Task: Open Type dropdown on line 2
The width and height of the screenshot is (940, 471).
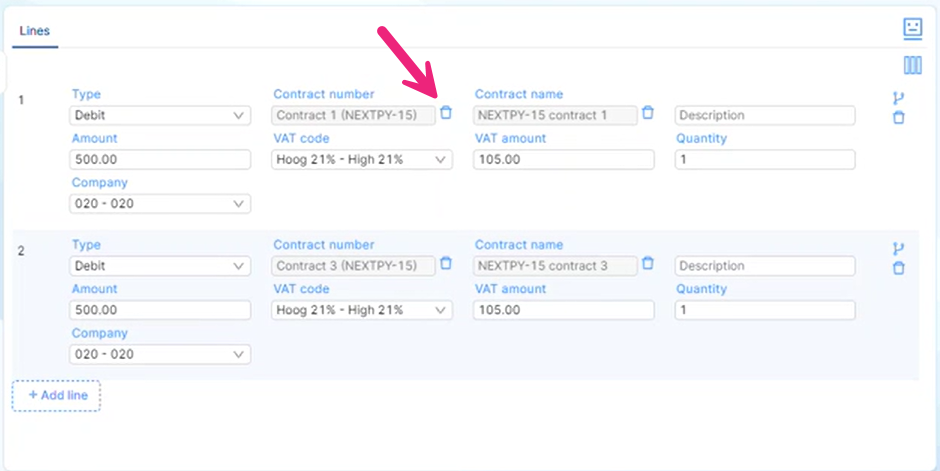Action: coord(160,266)
